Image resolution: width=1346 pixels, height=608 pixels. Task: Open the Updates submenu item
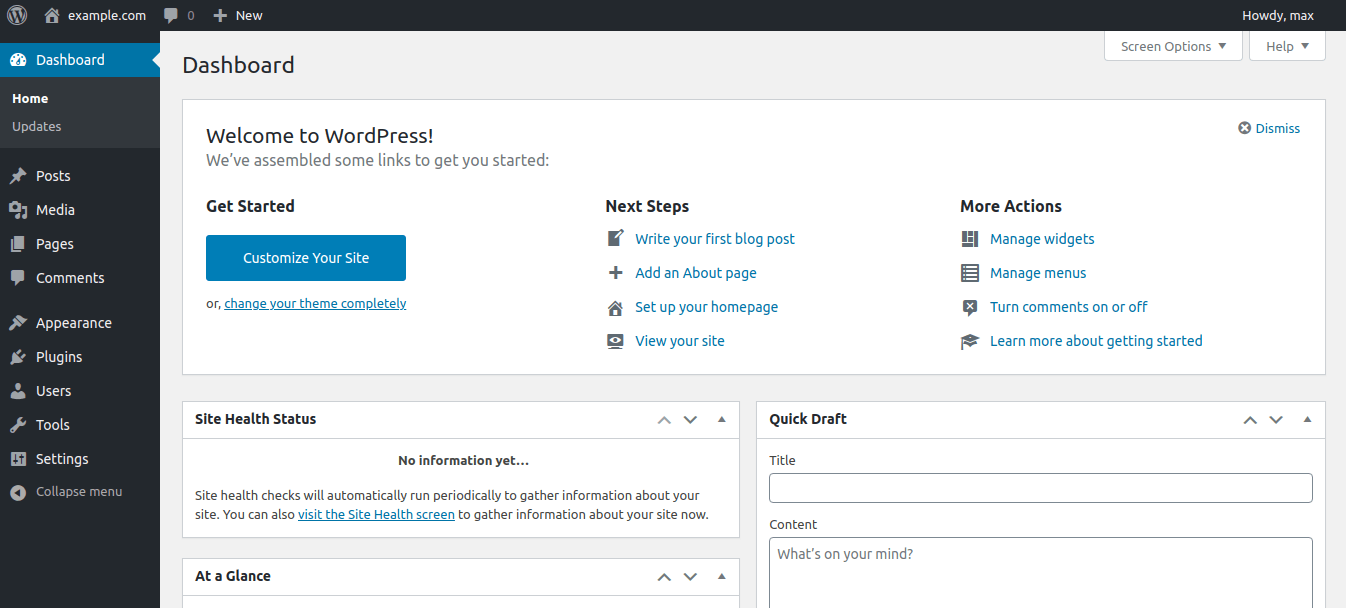point(37,127)
